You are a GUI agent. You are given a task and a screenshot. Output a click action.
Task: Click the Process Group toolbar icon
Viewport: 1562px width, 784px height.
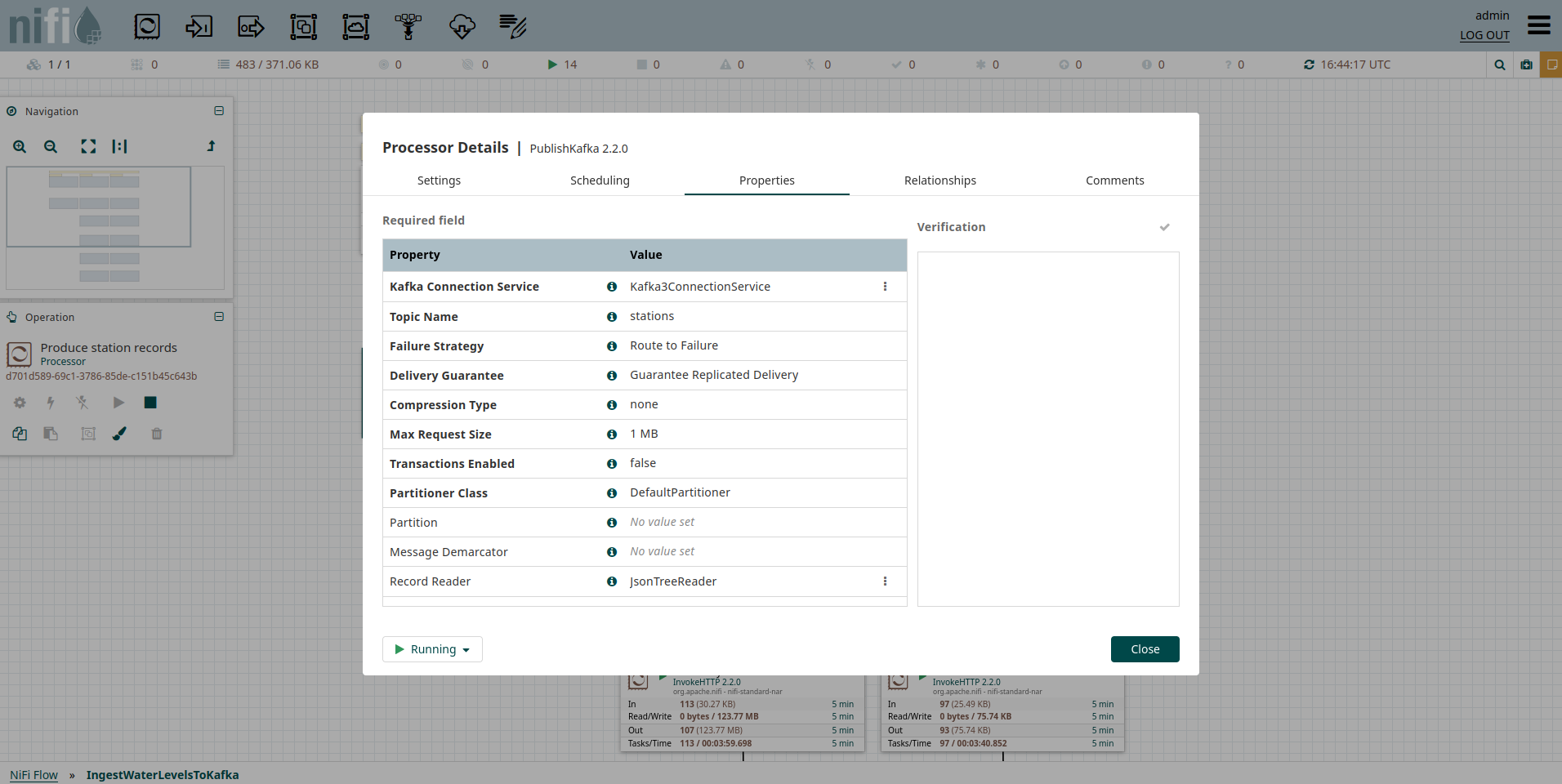(303, 27)
